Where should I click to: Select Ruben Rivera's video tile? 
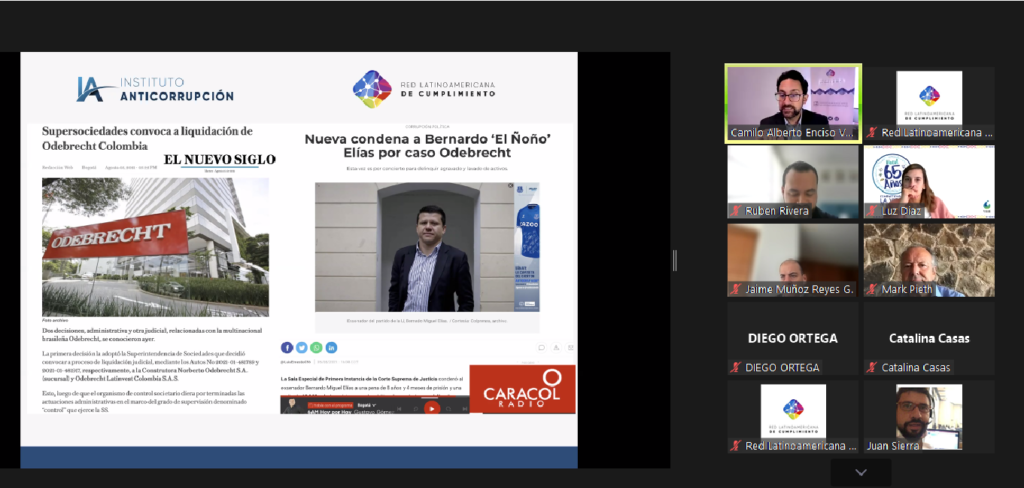pos(793,182)
